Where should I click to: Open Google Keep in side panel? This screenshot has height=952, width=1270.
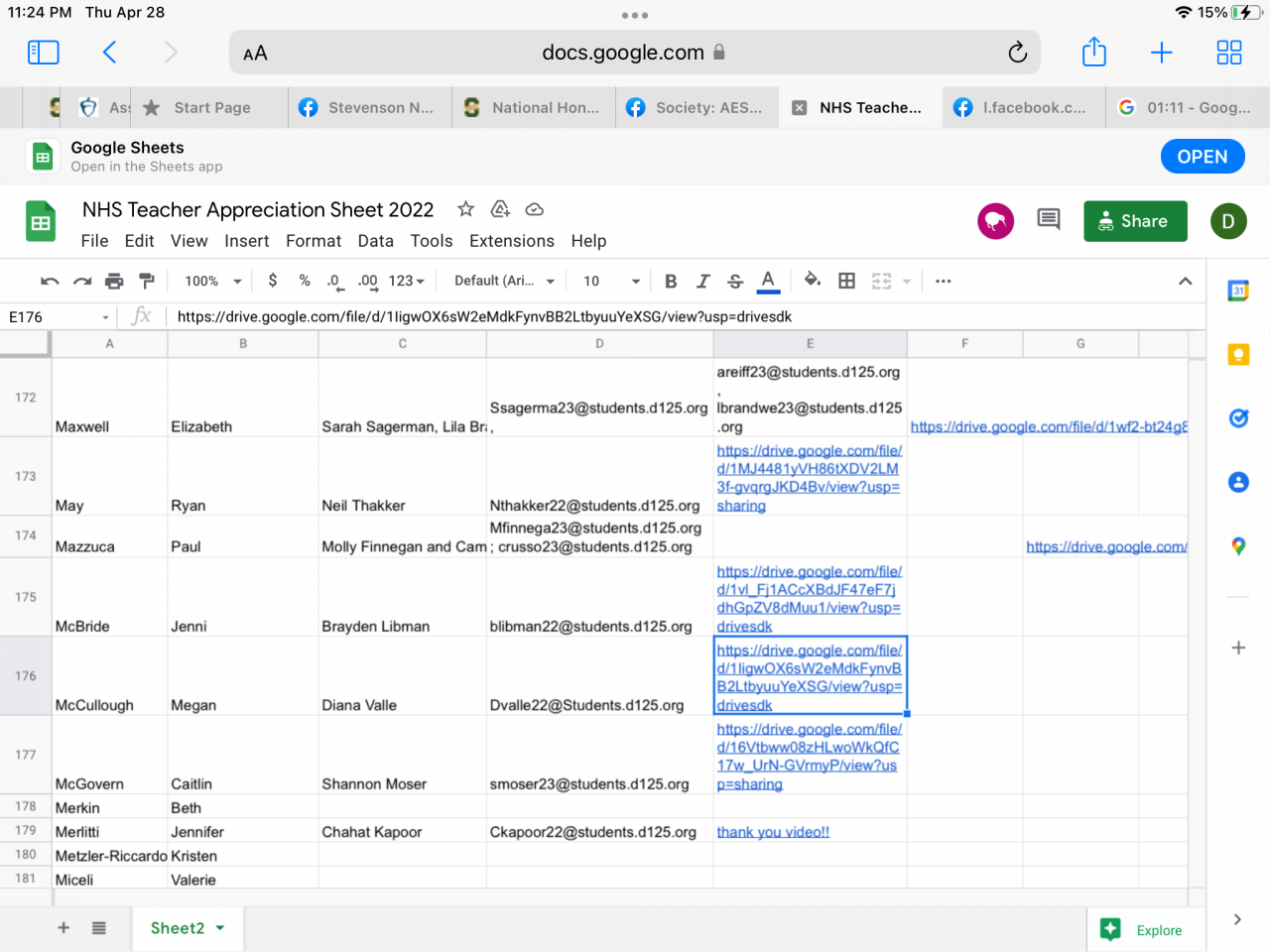1238,355
